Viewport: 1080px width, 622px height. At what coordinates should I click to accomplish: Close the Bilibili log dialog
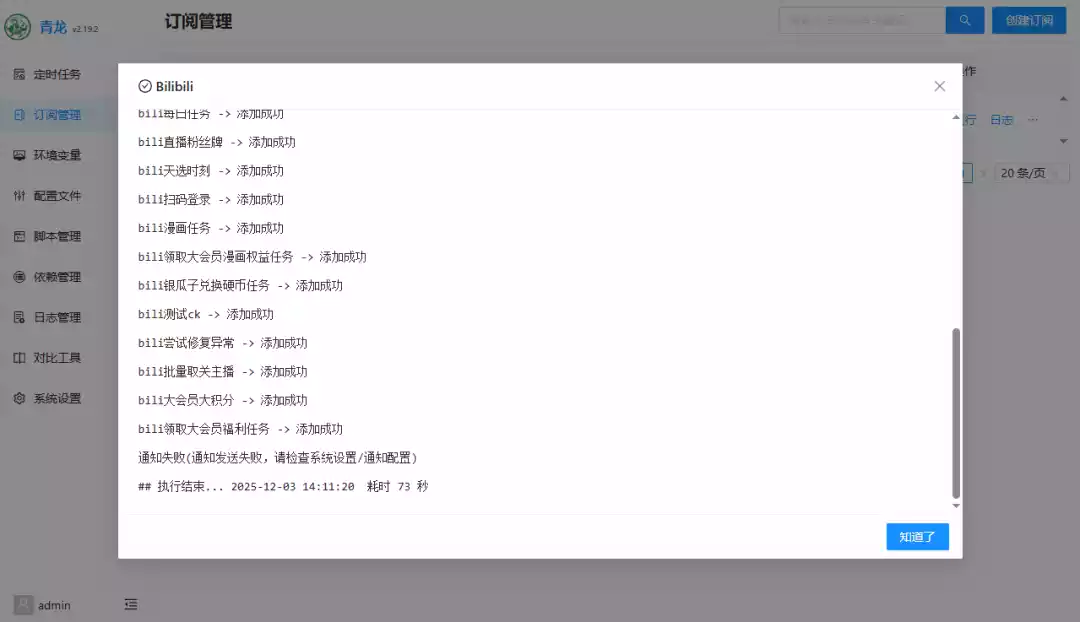click(939, 87)
